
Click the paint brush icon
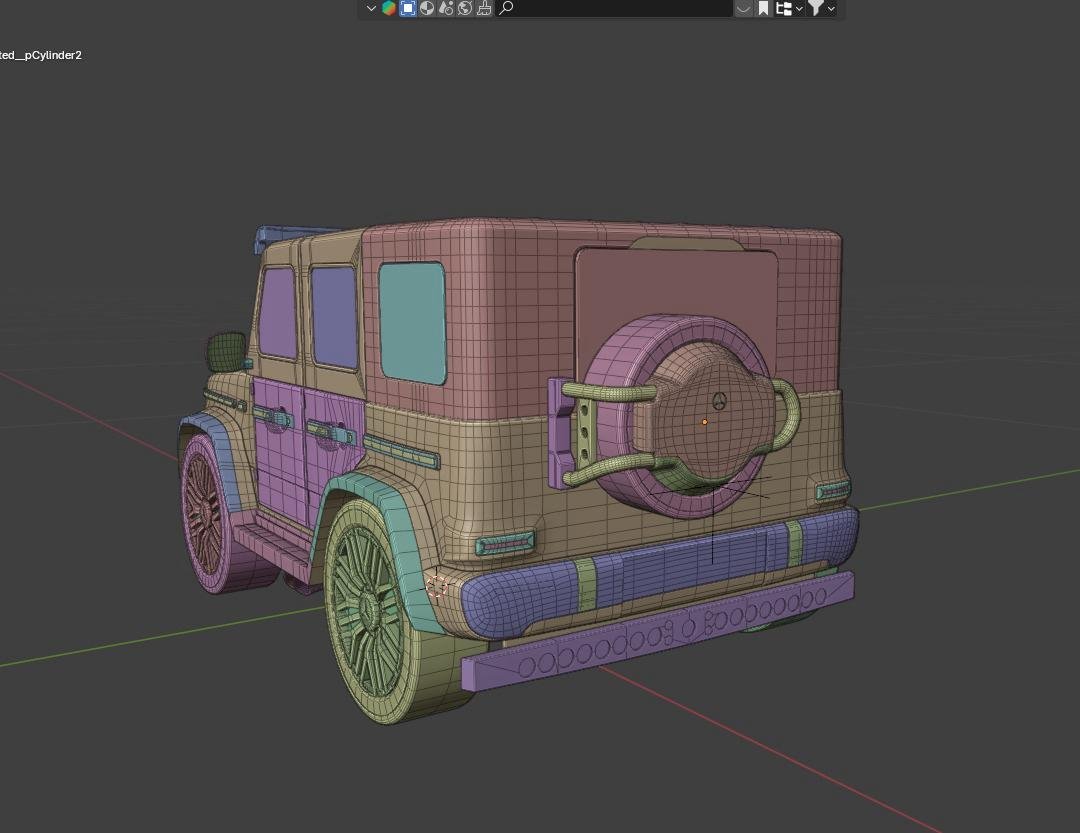coord(484,8)
